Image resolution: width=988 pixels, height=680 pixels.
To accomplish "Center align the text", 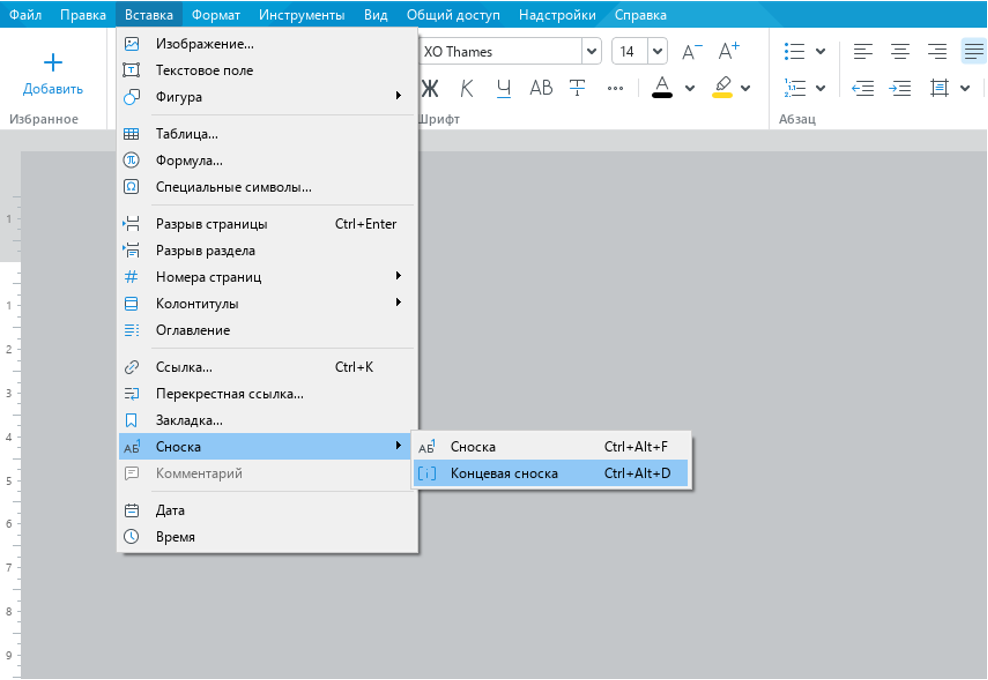I will pyautogui.click(x=900, y=52).
